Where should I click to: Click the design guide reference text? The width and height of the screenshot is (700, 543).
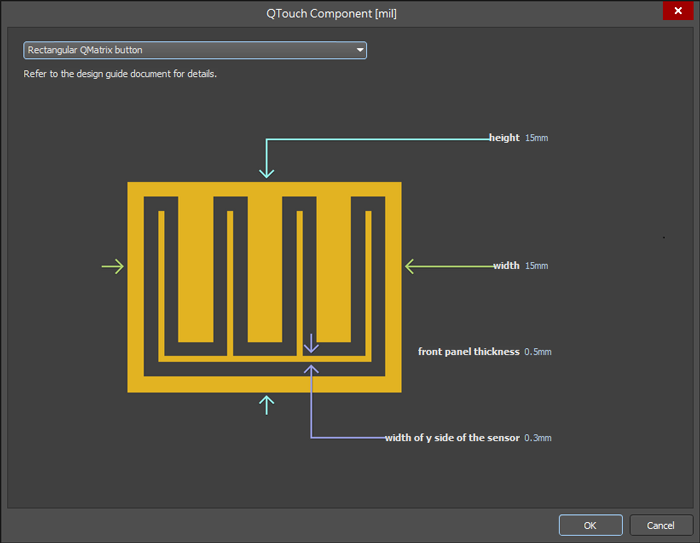(x=120, y=75)
